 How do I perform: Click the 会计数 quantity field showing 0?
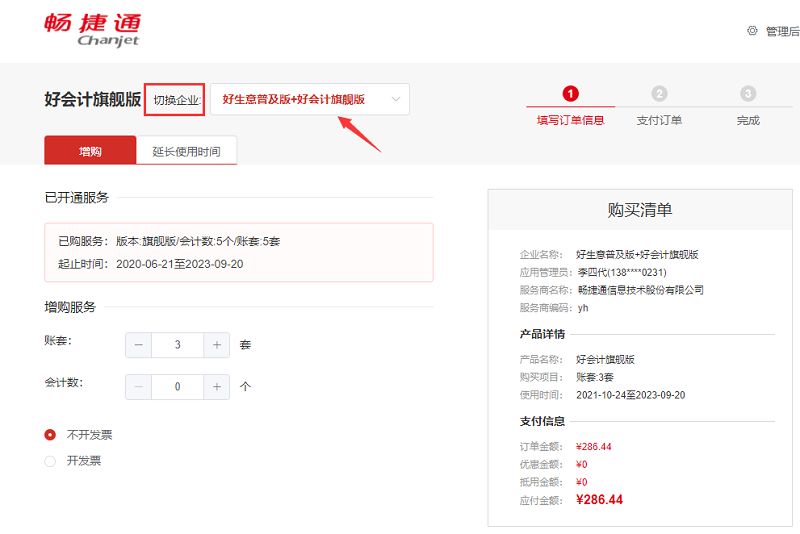click(178, 387)
